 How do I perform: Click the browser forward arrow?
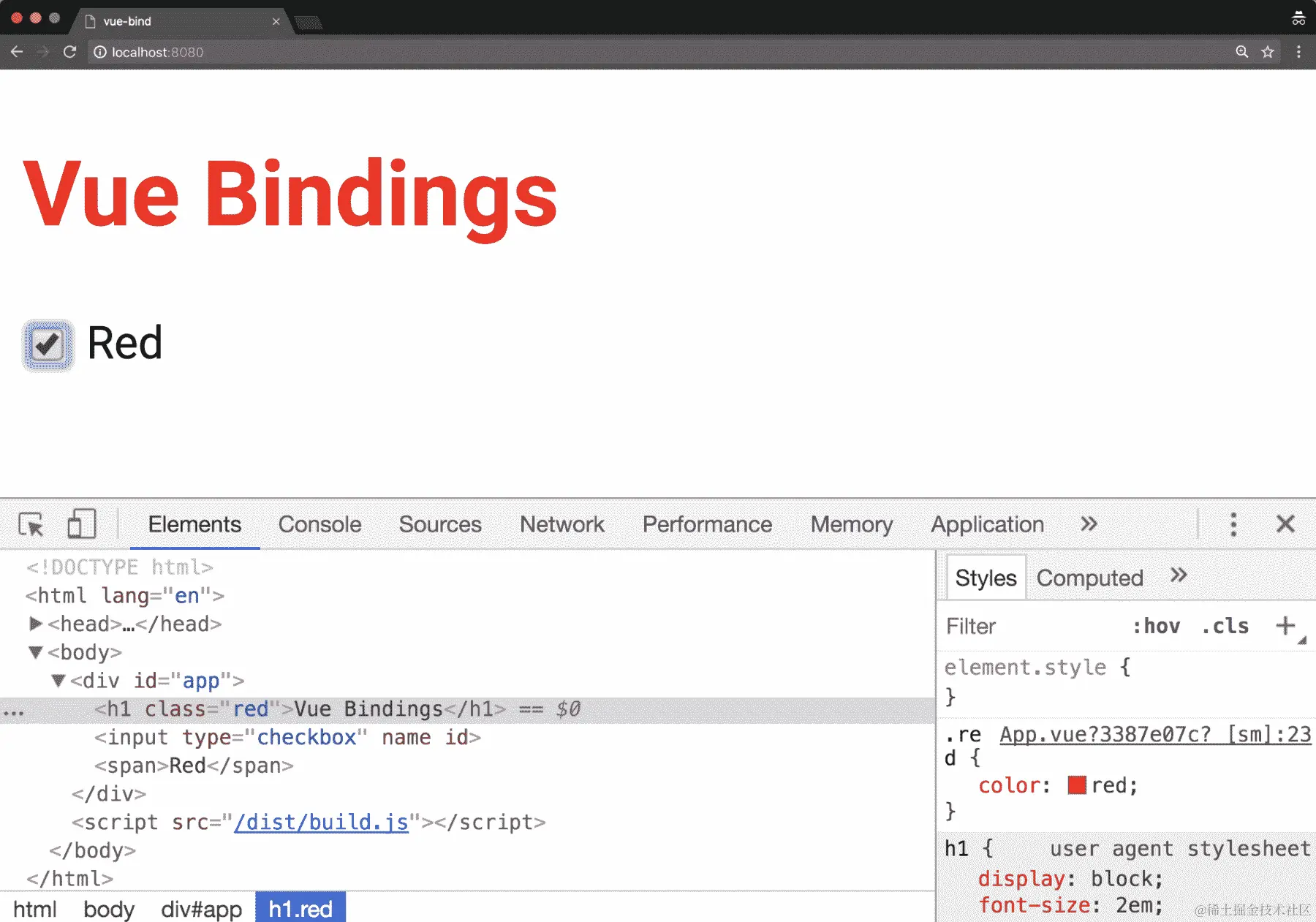point(43,52)
